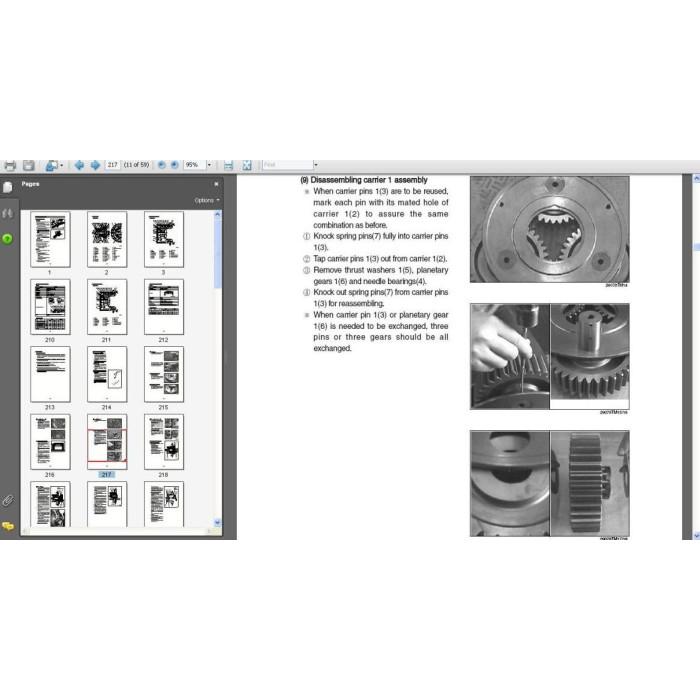700x700 pixels.
Task: Open the search binoculars icon in sidebar
Action: (x=8, y=214)
